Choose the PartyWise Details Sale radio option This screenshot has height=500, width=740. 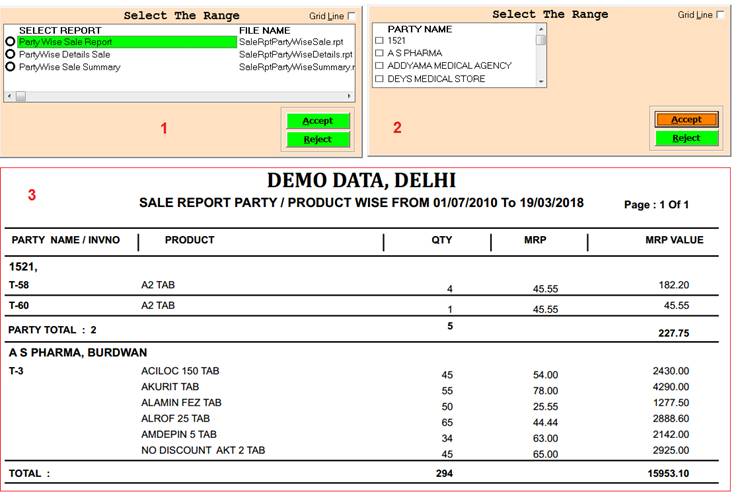(x=10, y=55)
